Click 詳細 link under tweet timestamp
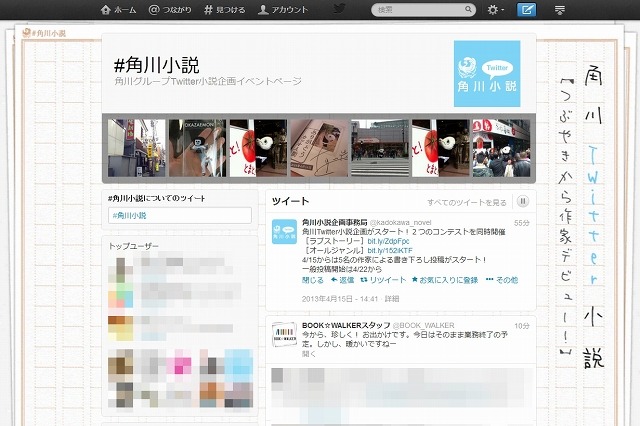The height and width of the screenshot is (426, 640). click(x=392, y=299)
